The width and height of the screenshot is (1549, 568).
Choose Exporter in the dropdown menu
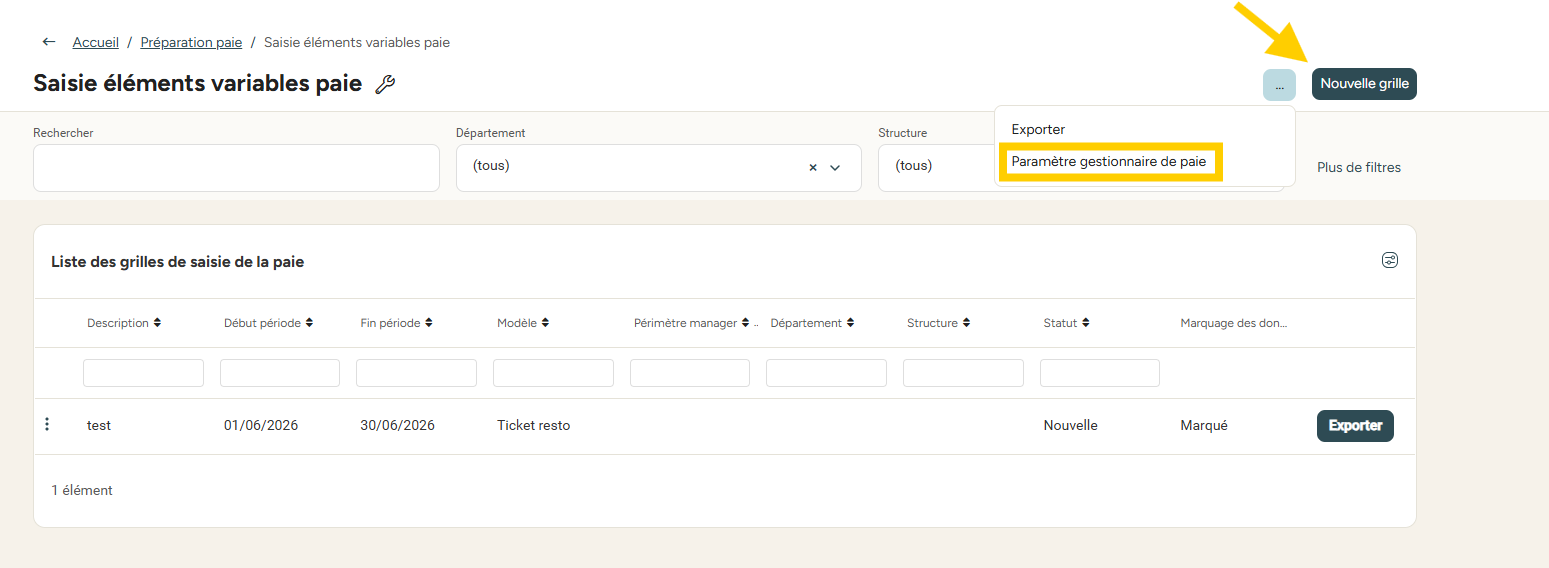(x=1038, y=129)
